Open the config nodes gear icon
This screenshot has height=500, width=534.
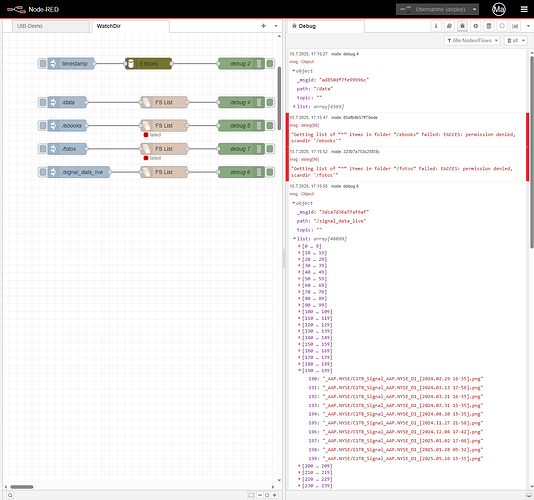pos(476,26)
